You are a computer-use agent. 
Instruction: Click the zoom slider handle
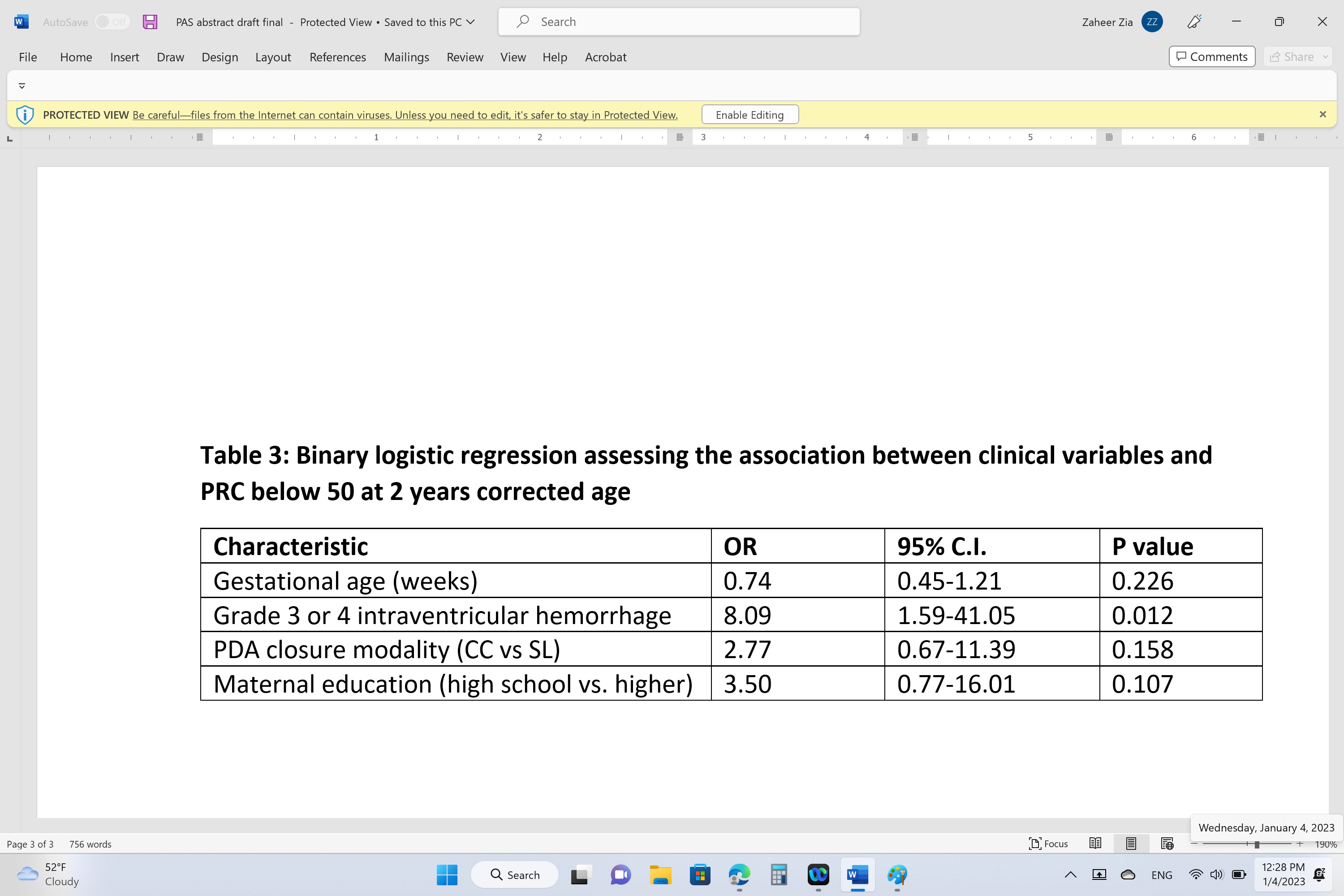coord(1257,844)
